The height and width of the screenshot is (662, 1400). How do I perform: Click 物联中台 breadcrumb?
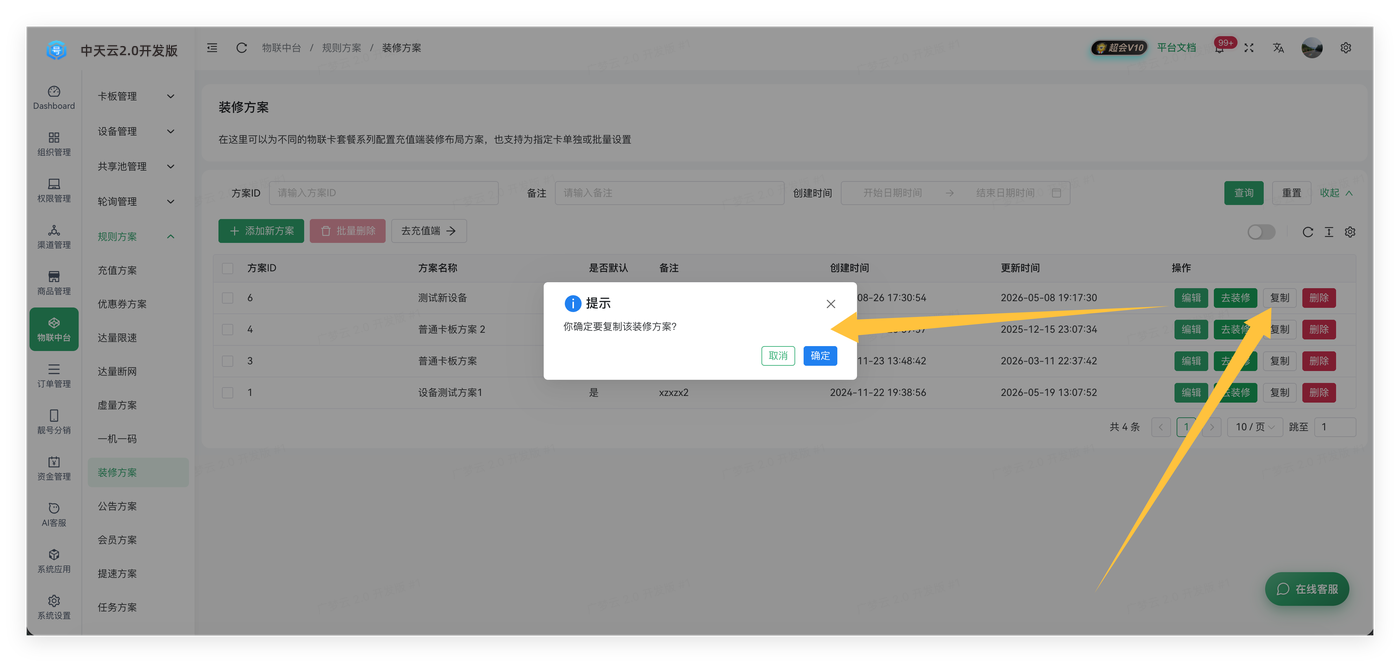(281, 48)
